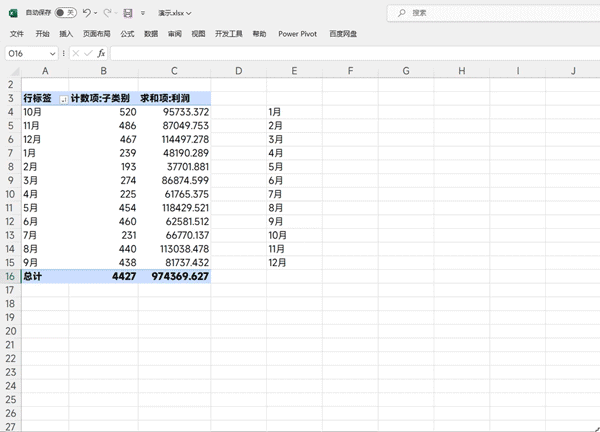Switch to the Power Pivot tab

[x=297, y=34]
